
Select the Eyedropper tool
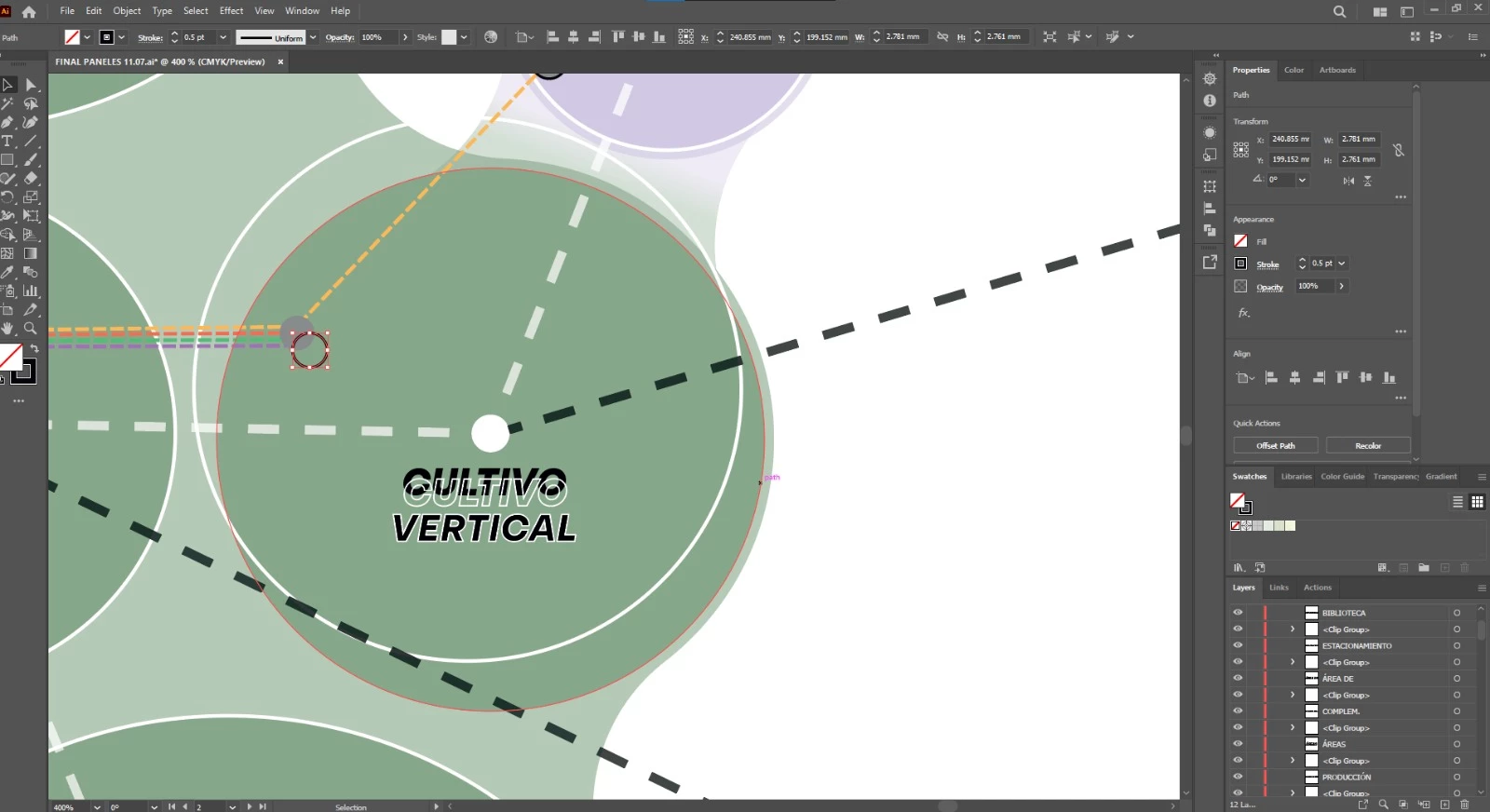(7, 272)
